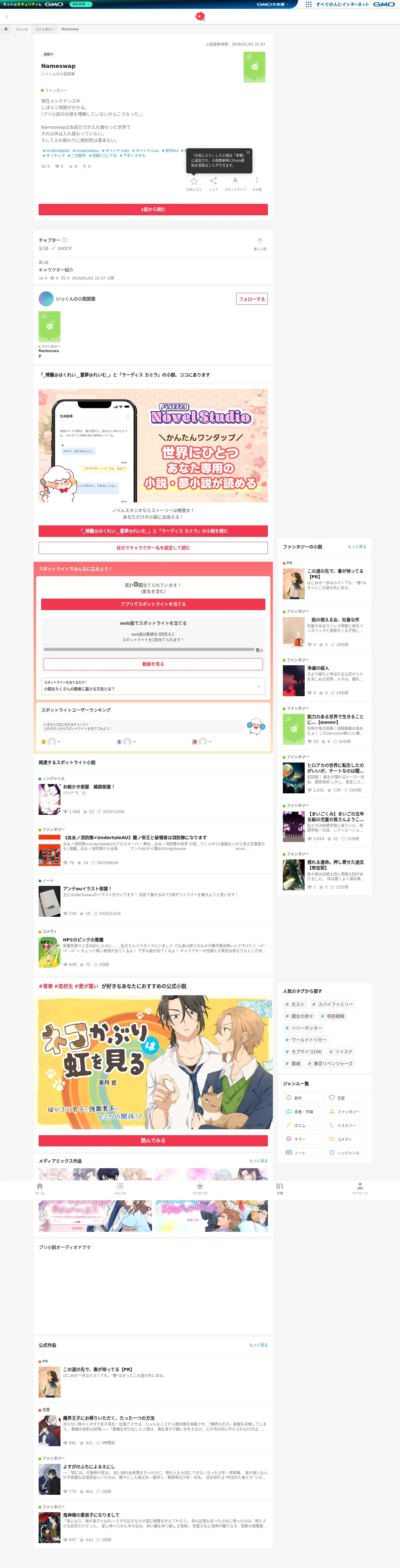Expand the 小説をたくさんの読者に届ける方法とは accordion
This screenshot has width=400, height=1568.
[x=153, y=686]
